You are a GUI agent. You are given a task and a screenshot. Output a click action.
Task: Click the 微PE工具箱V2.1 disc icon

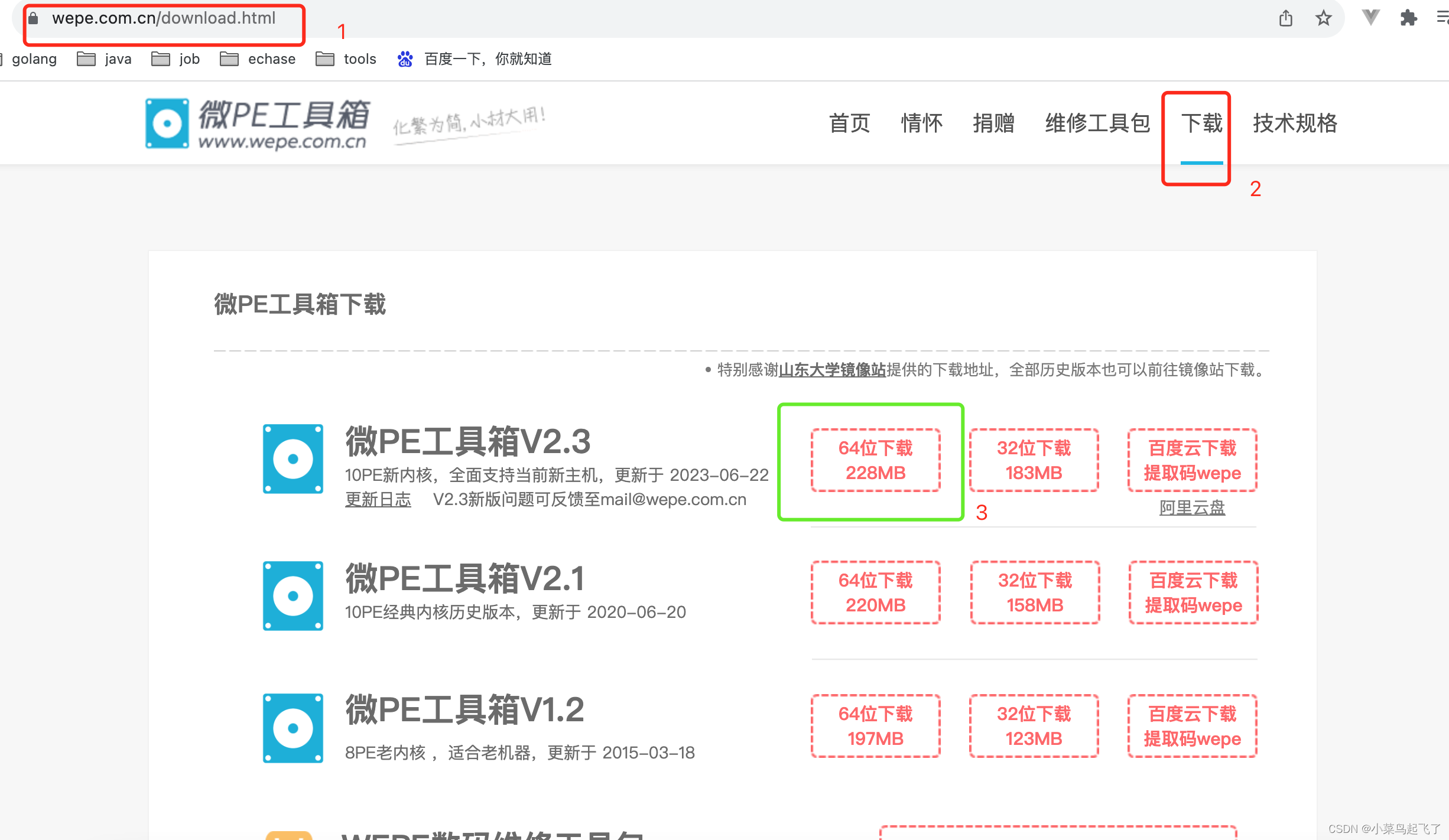point(293,595)
